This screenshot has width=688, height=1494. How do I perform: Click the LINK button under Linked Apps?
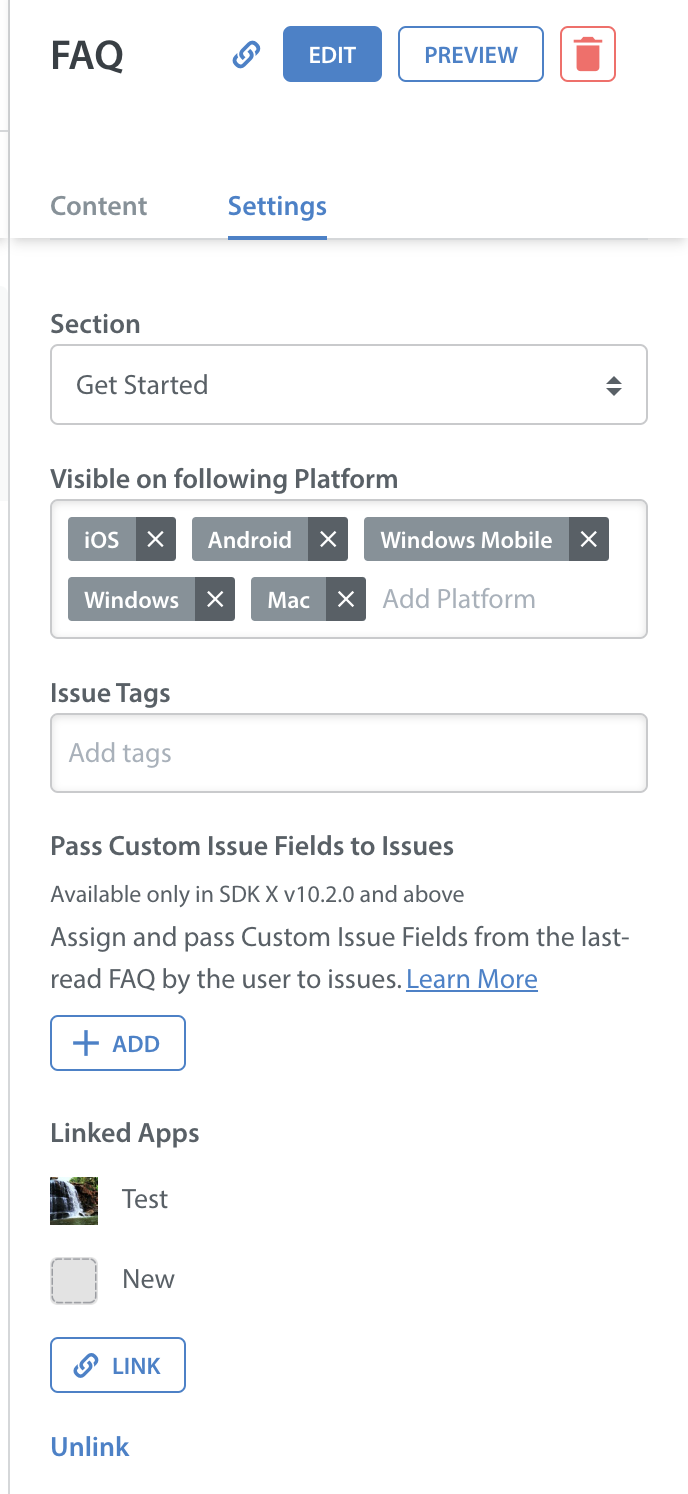point(118,1365)
